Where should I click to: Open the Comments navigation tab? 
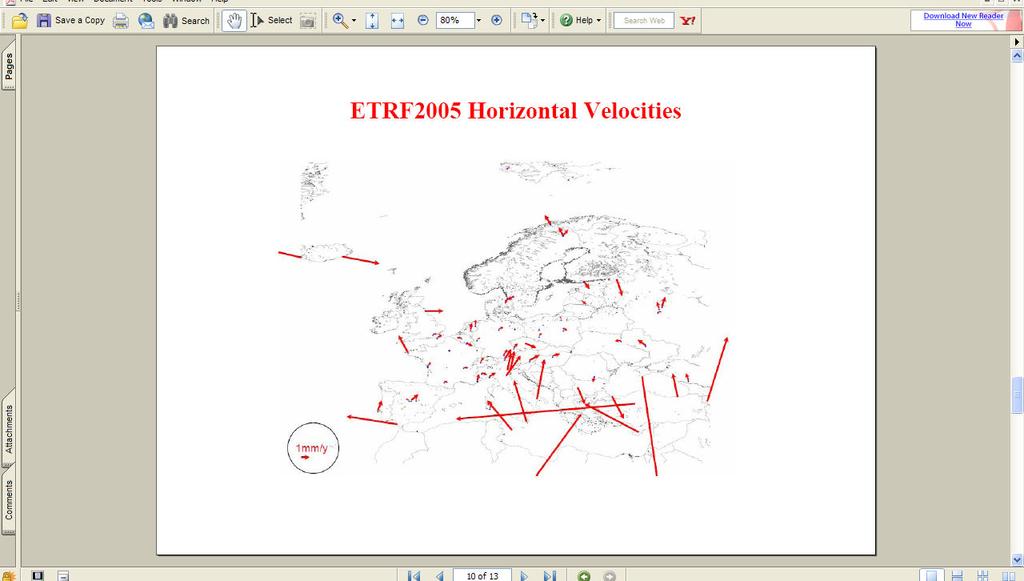(8, 500)
